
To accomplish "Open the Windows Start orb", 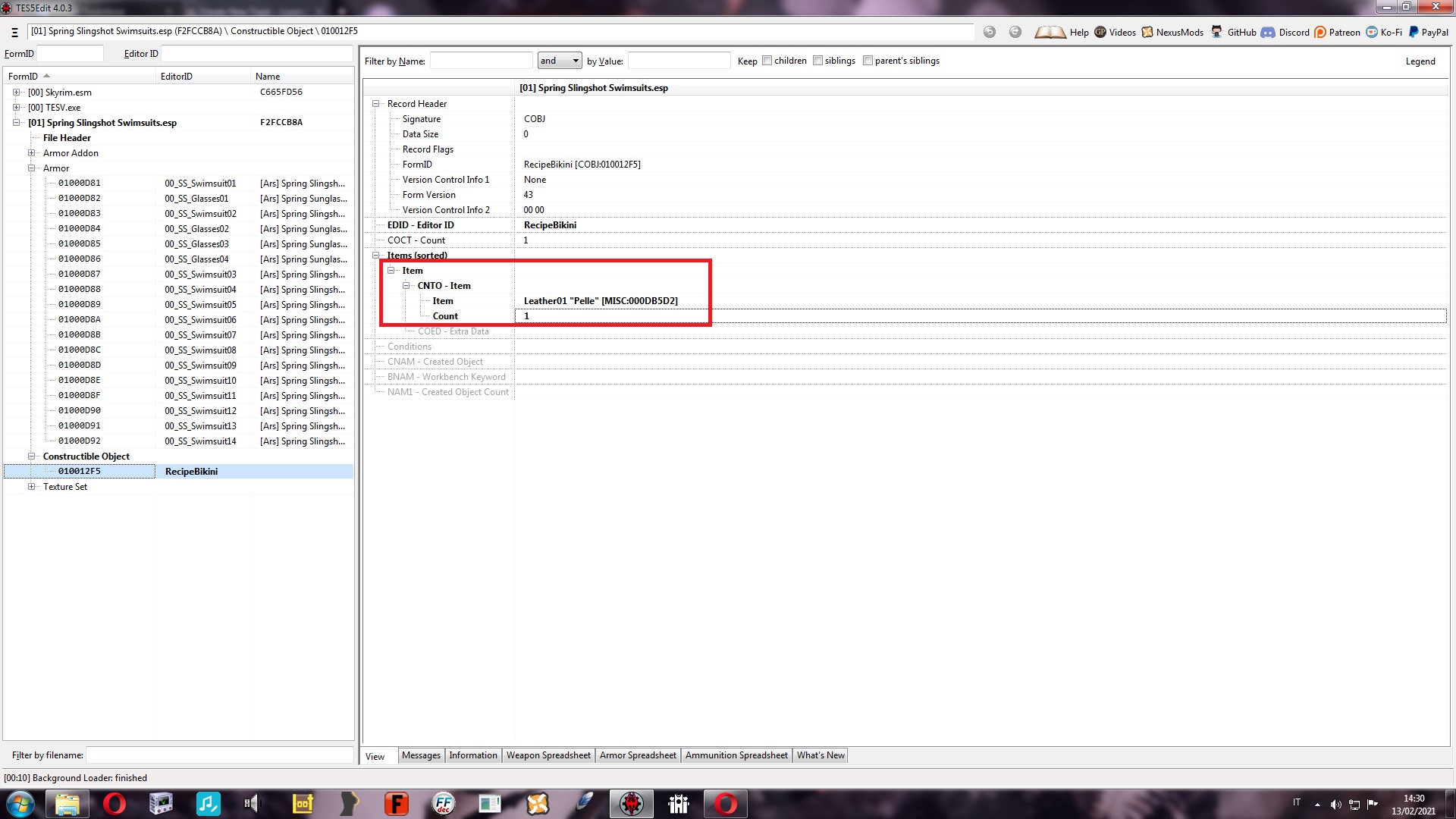I will click(20, 804).
